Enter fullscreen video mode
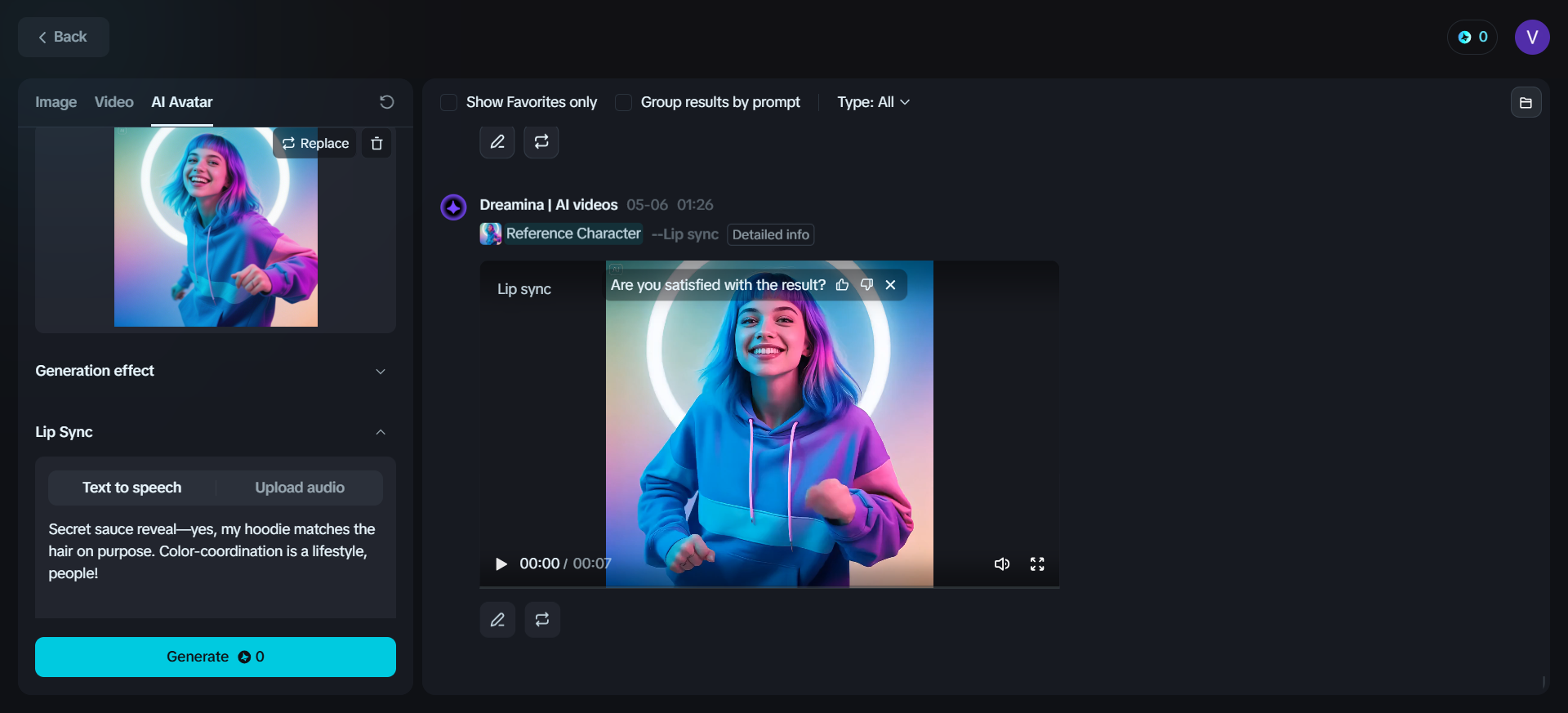 click(x=1037, y=564)
